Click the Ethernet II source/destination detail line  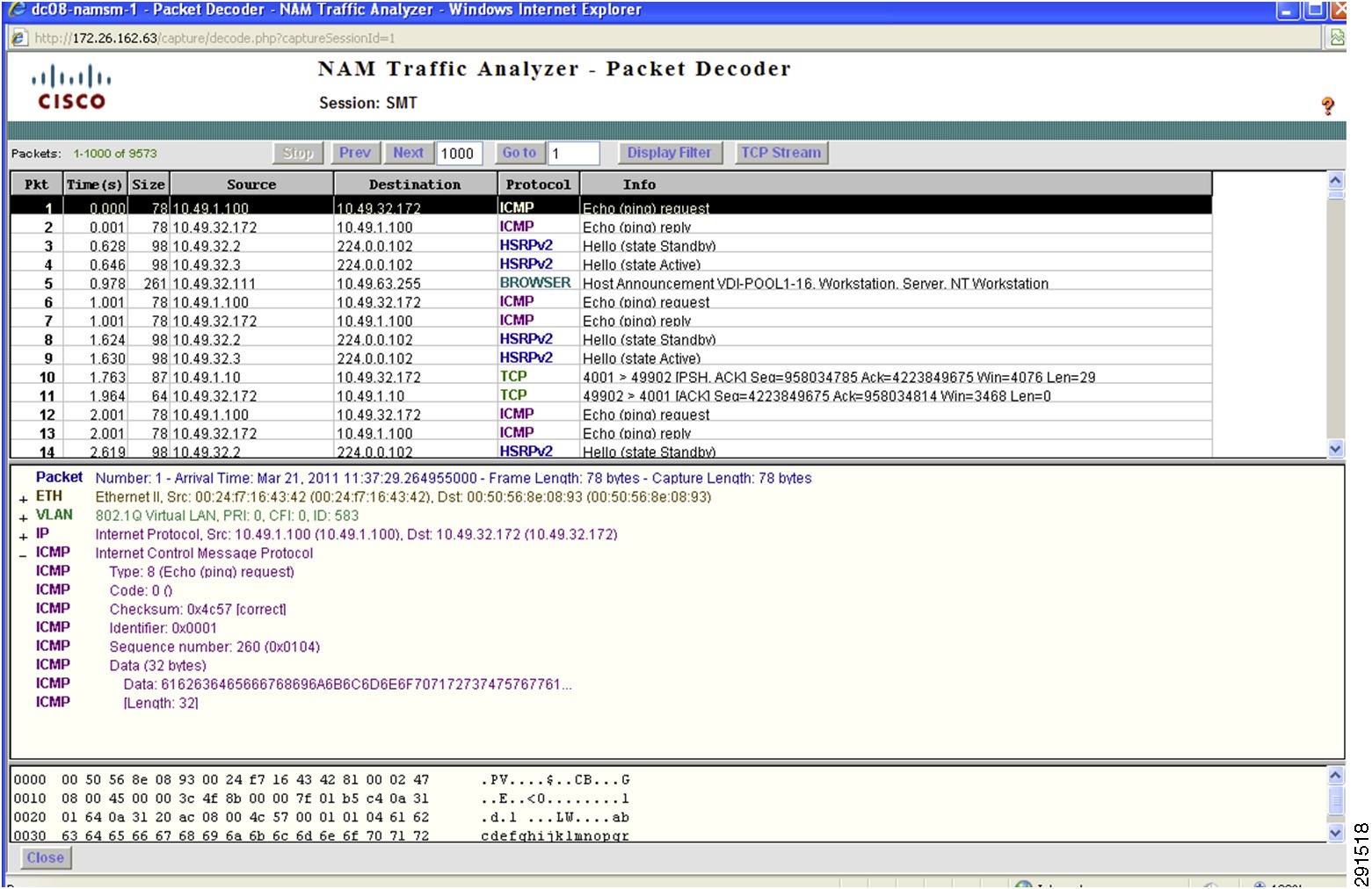(x=403, y=497)
